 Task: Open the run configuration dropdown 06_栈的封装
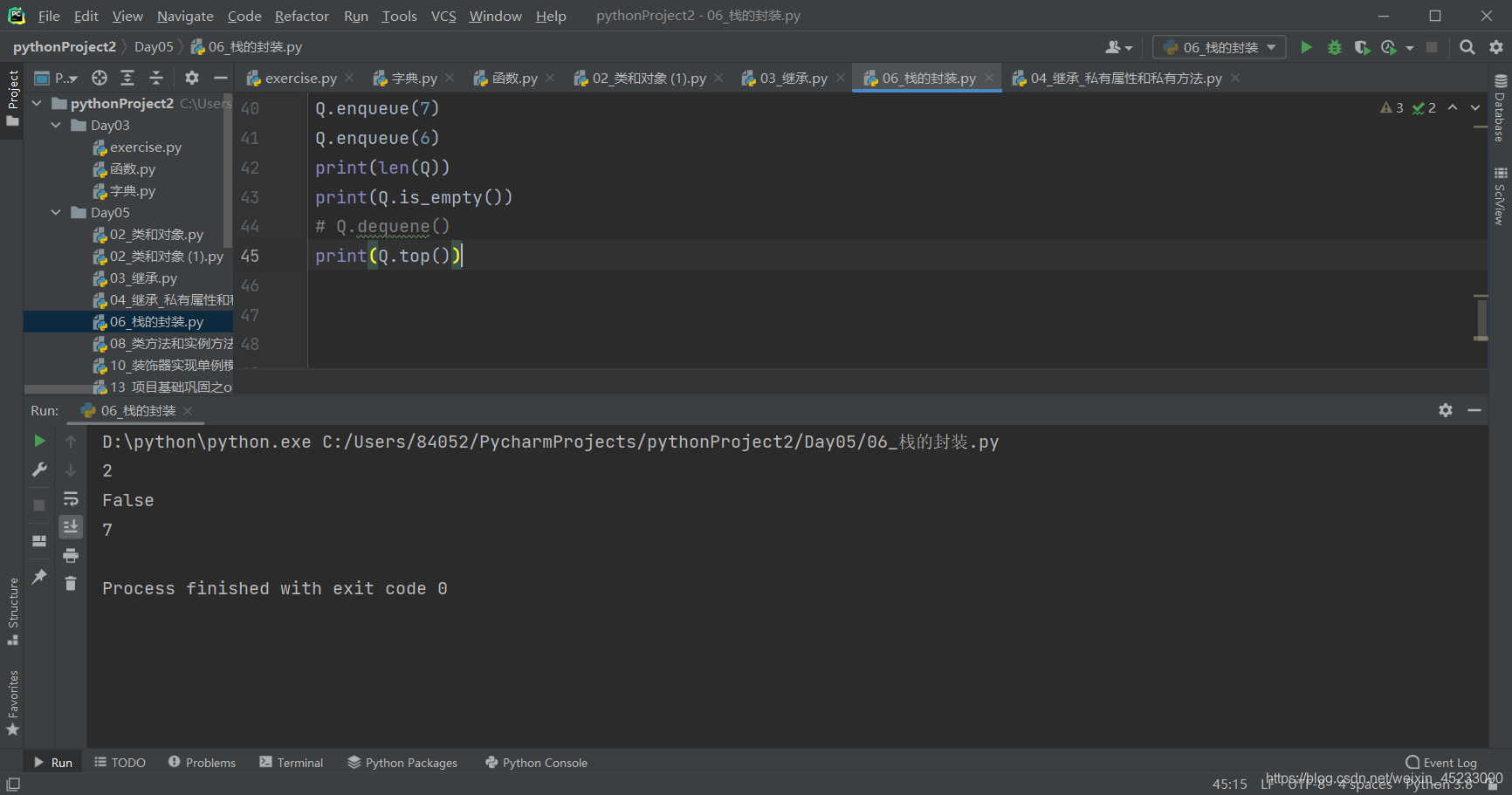pyautogui.click(x=1220, y=47)
